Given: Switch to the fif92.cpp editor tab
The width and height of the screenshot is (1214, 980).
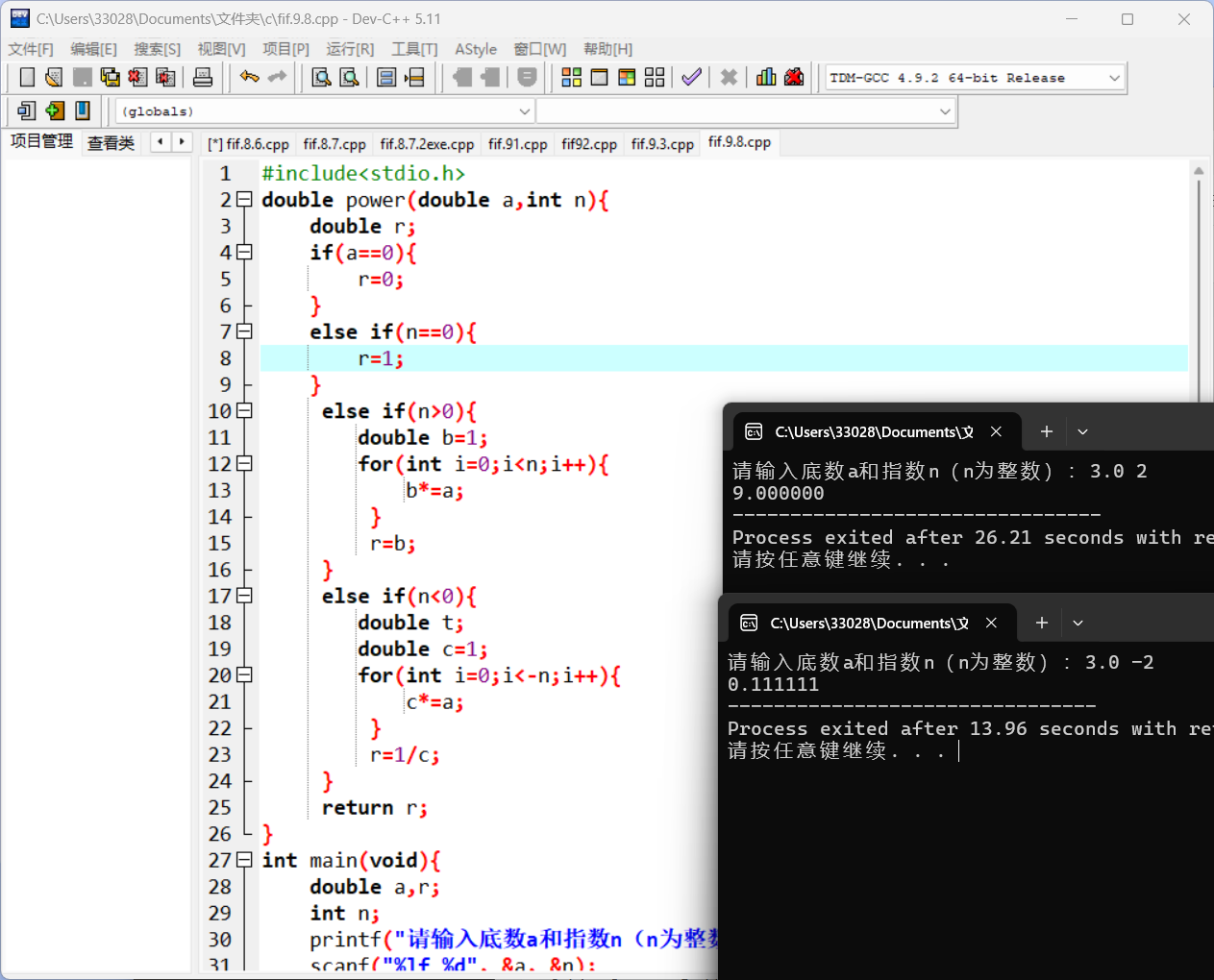Looking at the screenshot, I should tap(589, 144).
